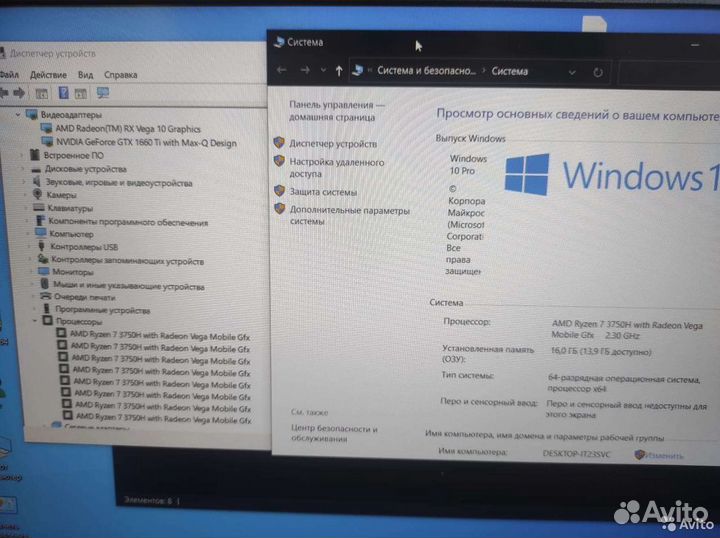Go up one level in Система window
This screenshot has height=538, width=720.
(x=339, y=71)
